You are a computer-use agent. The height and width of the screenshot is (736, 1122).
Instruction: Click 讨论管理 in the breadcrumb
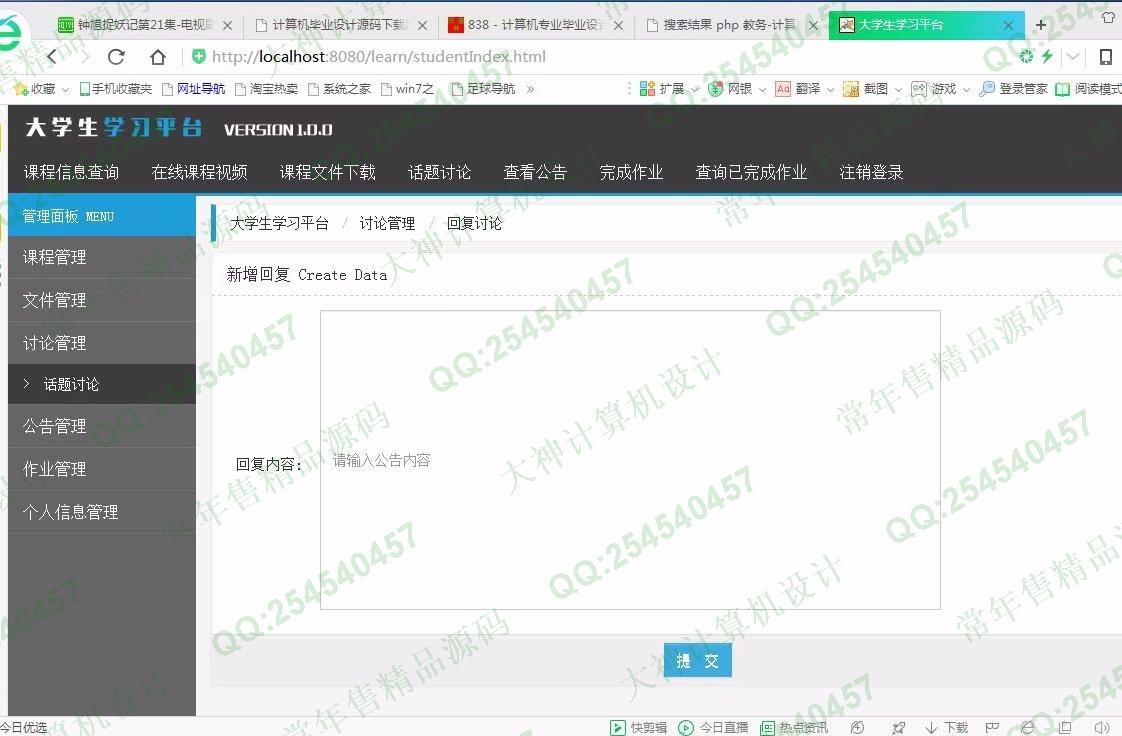point(387,223)
